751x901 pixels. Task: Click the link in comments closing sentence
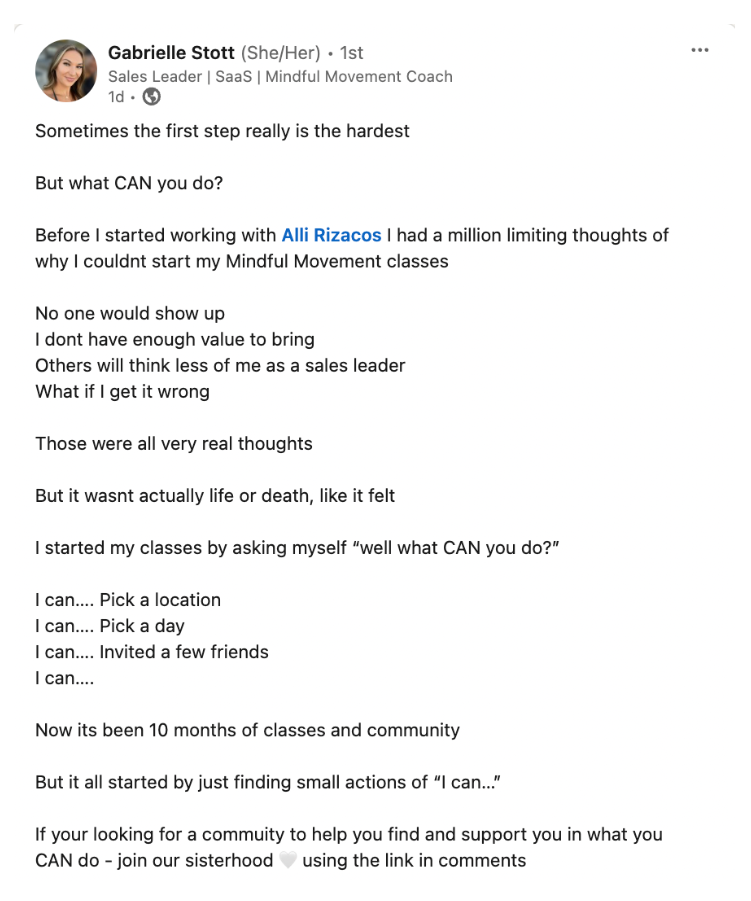coord(349,848)
